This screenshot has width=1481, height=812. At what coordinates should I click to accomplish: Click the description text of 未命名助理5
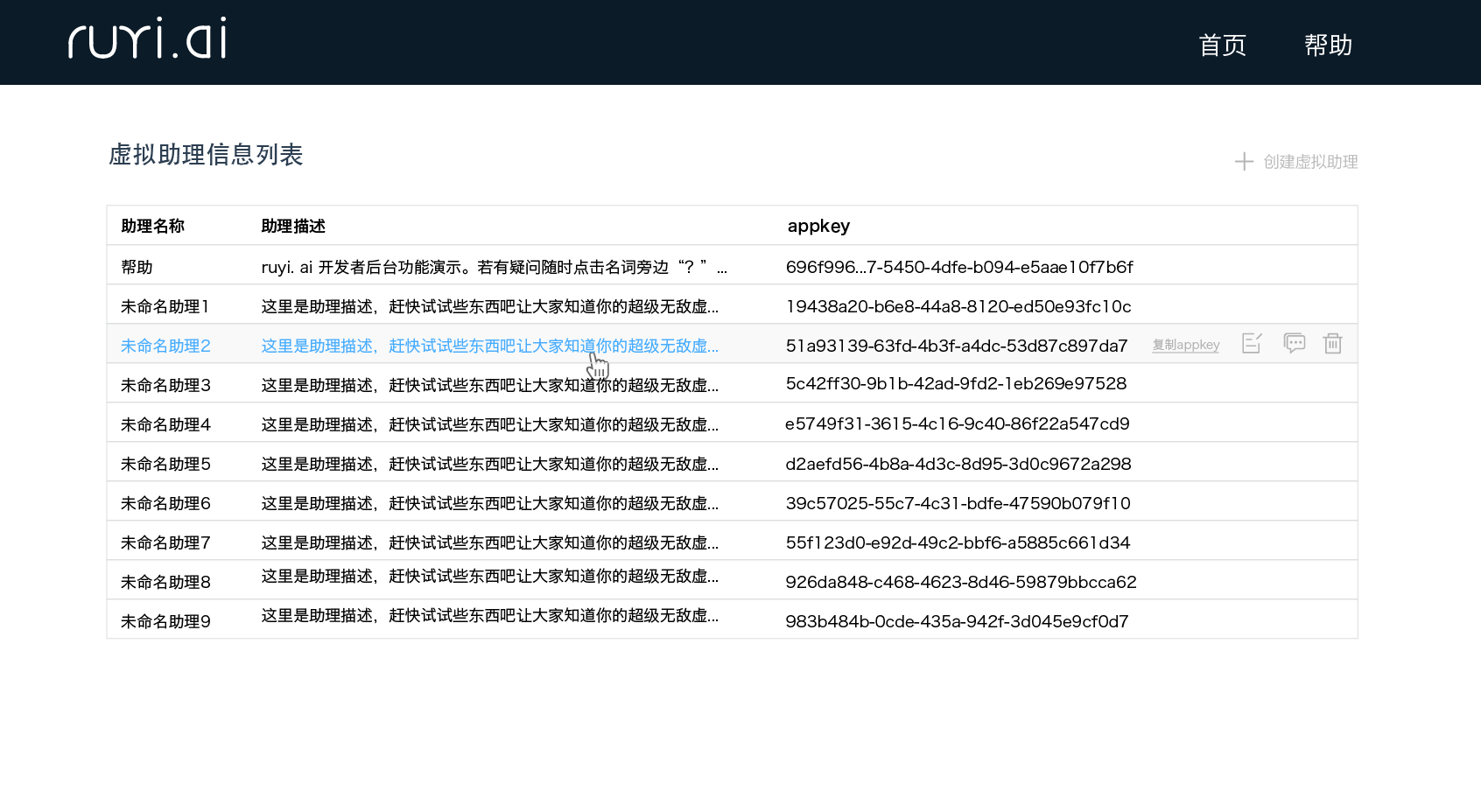tap(490, 464)
